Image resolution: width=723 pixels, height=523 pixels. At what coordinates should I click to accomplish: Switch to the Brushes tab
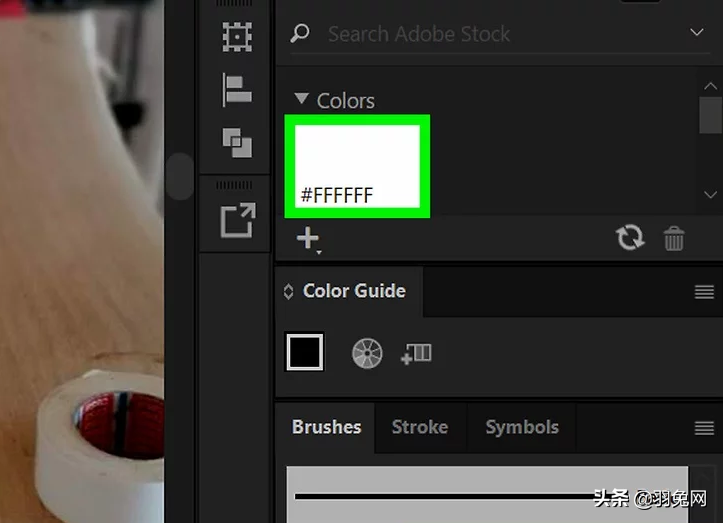(x=326, y=427)
